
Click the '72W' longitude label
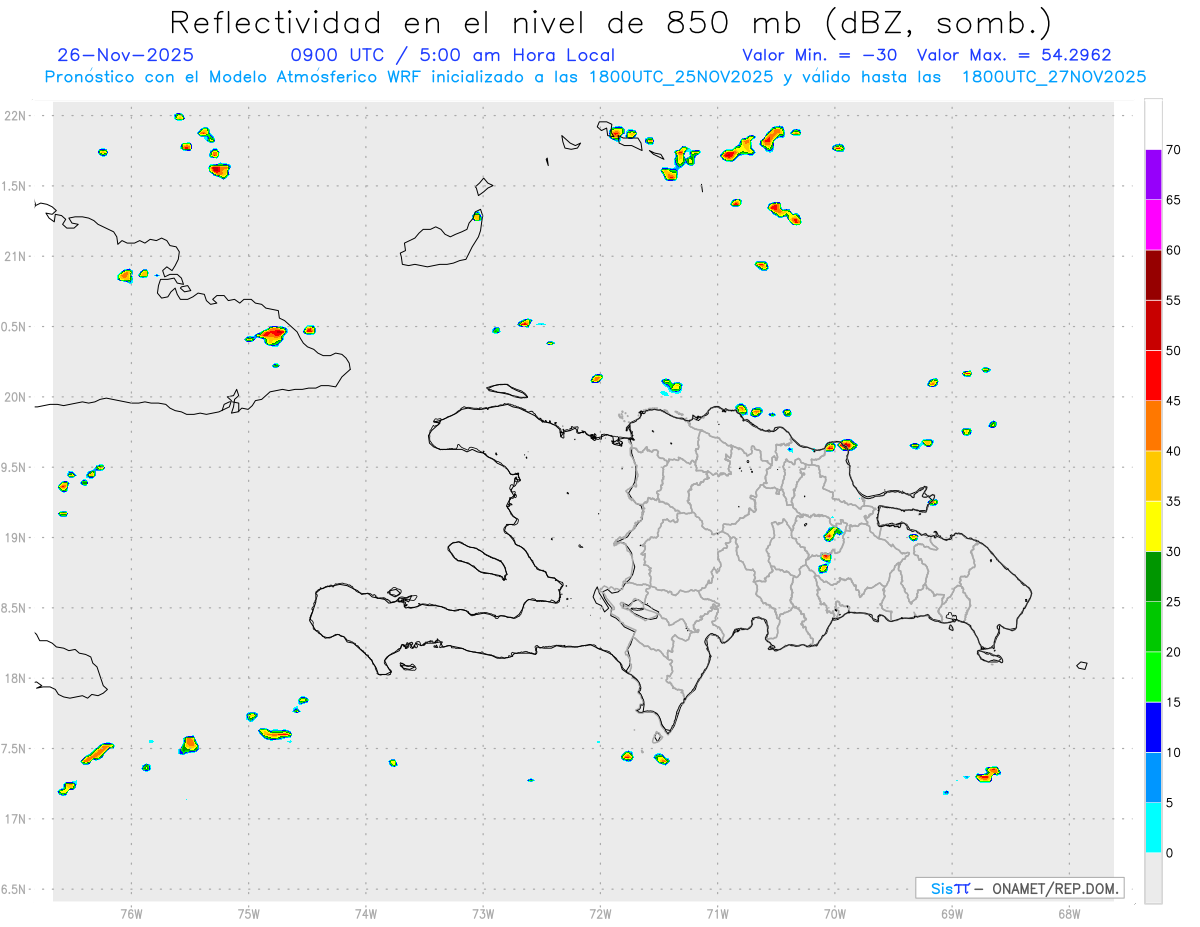[600, 914]
